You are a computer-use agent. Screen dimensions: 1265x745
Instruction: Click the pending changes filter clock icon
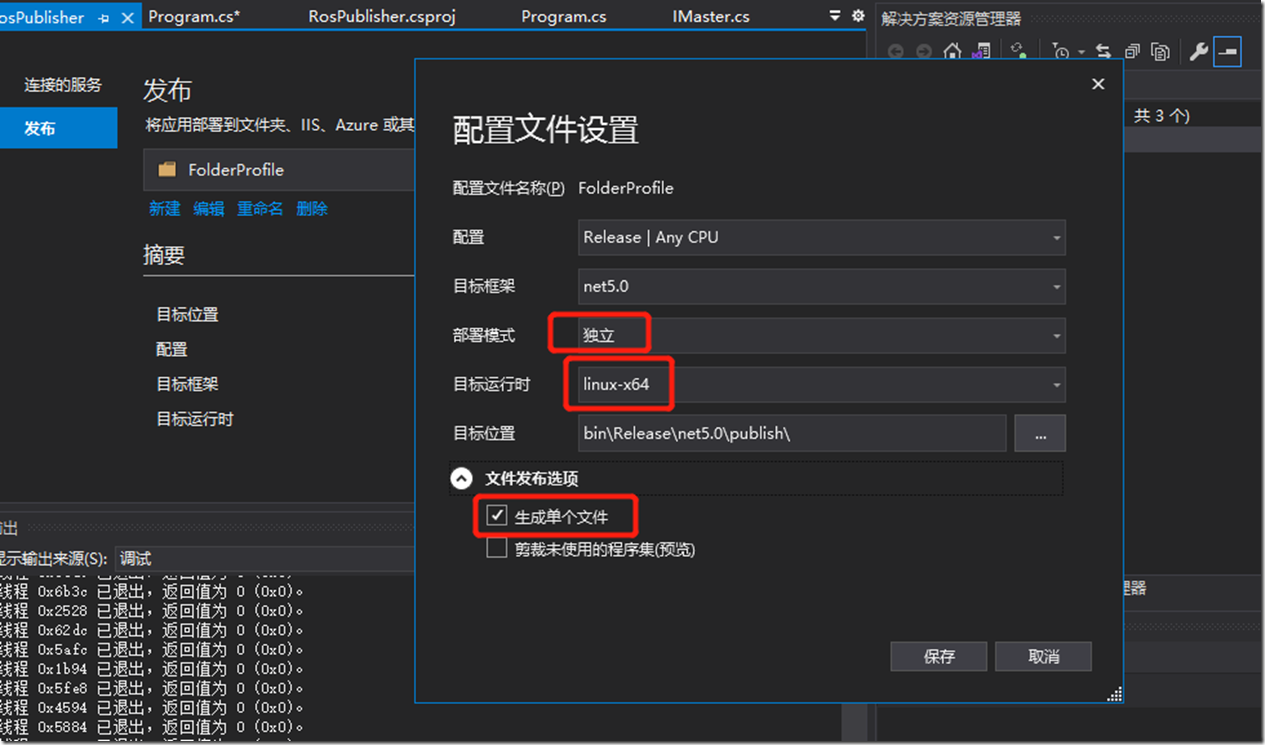[1061, 52]
